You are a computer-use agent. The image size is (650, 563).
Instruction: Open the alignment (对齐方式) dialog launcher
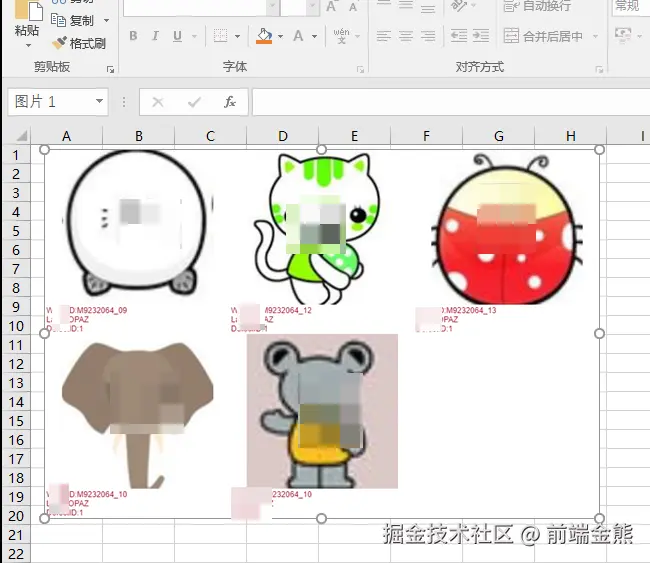coord(599,70)
